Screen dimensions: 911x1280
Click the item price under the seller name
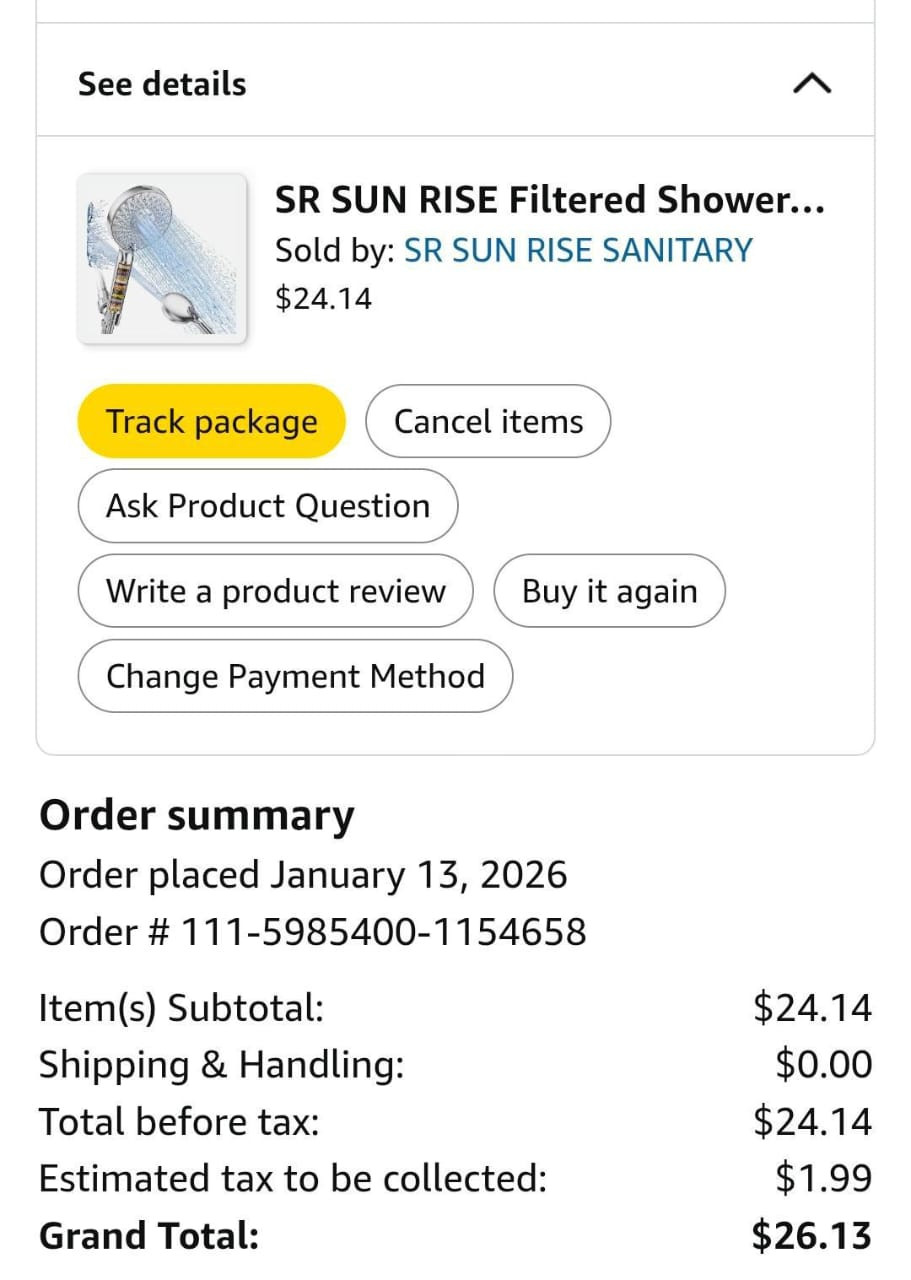point(323,298)
